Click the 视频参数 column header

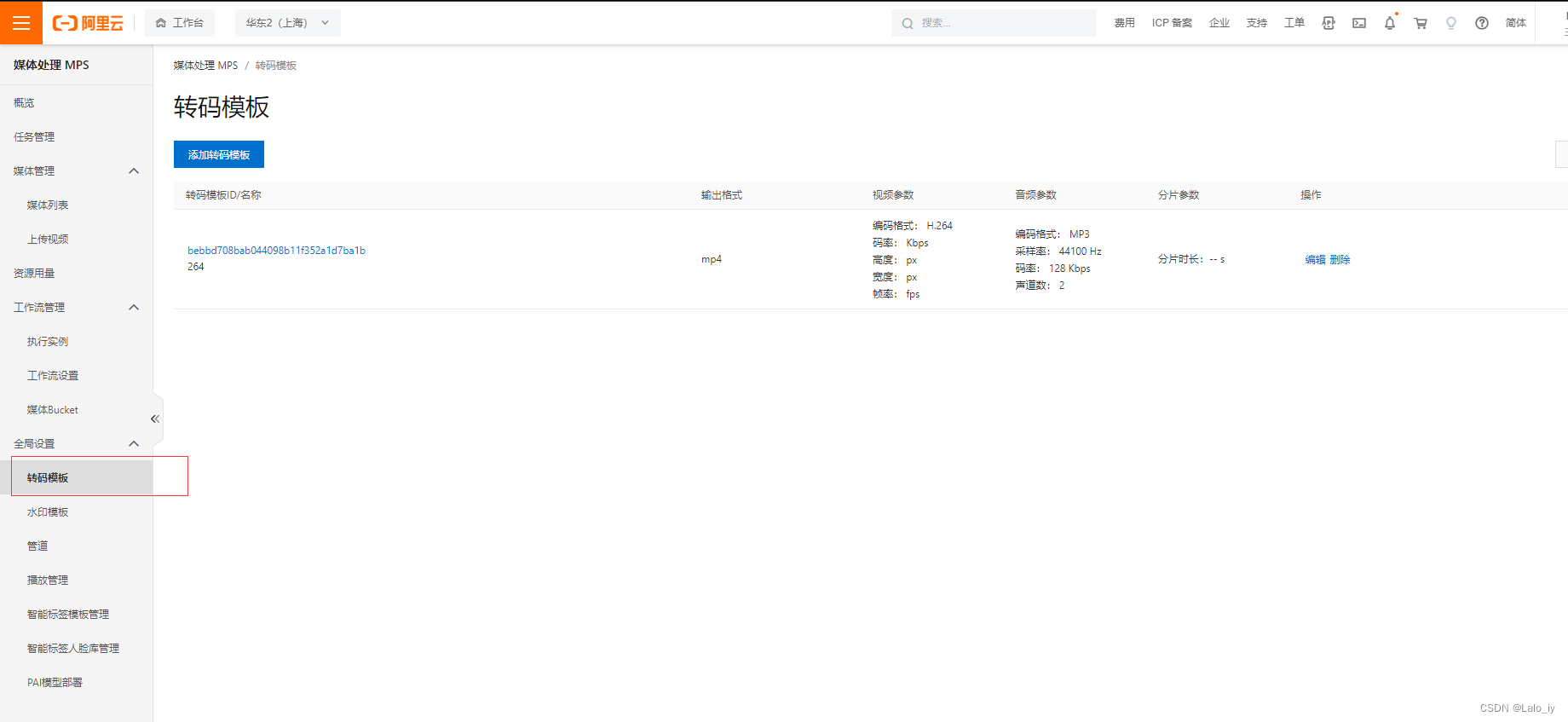(893, 195)
